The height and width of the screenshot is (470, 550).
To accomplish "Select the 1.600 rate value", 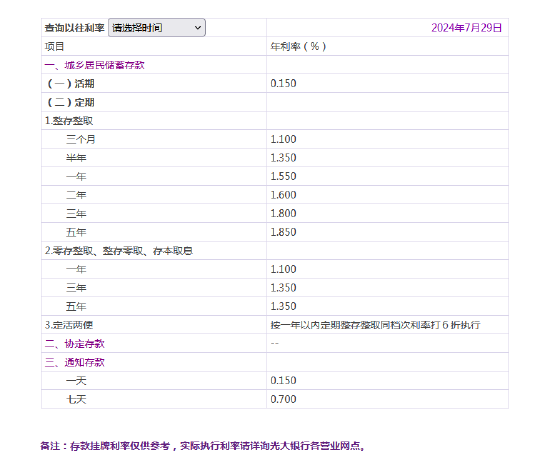I will tap(283, 195).
